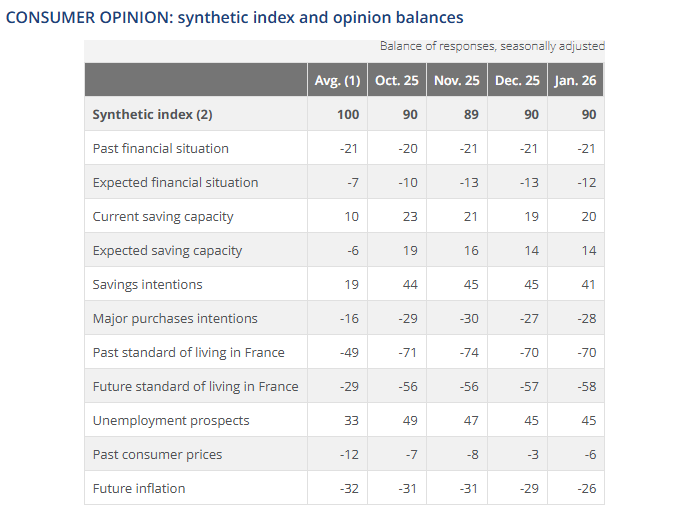This screenshot has width=675, height=510.
Task: Select Major purchases intentions row label
Action: click(175, 318)
